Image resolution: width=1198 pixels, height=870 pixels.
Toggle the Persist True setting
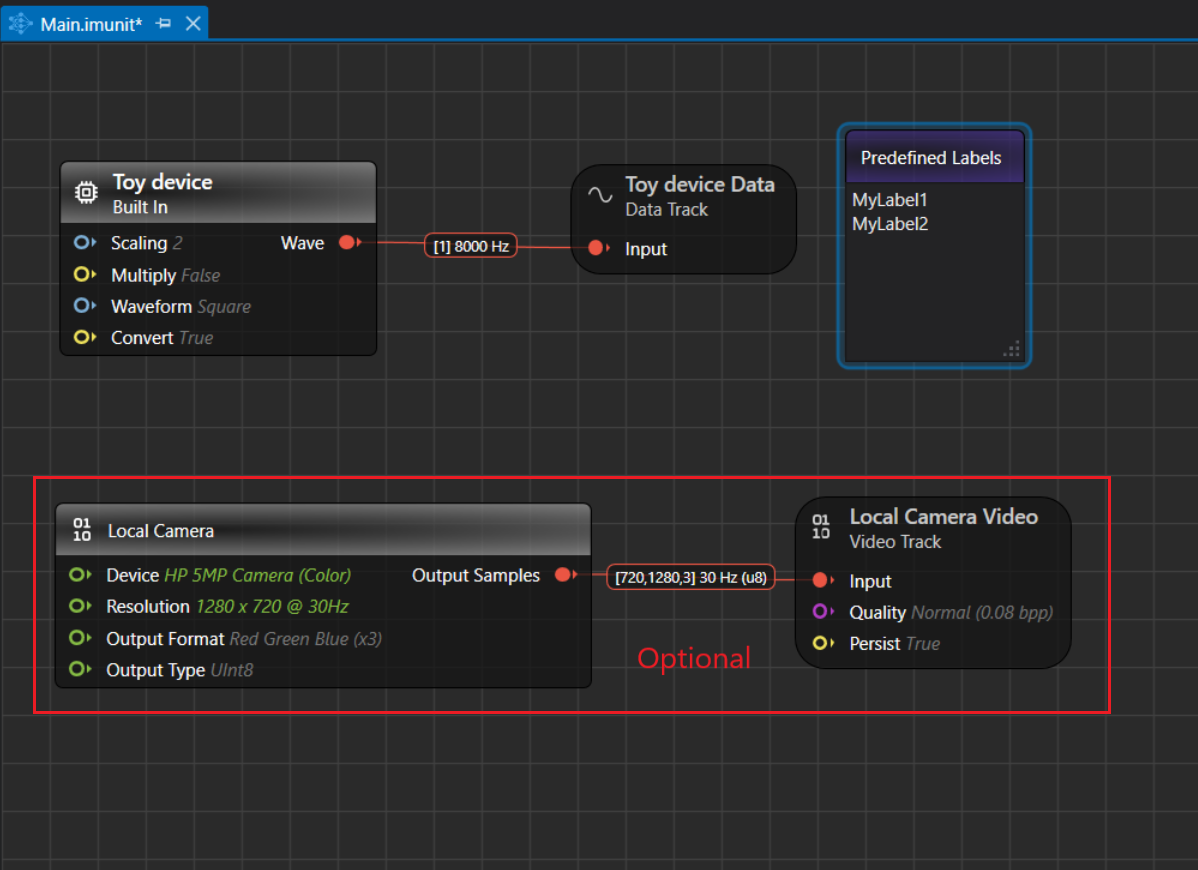tap(922, 644)
